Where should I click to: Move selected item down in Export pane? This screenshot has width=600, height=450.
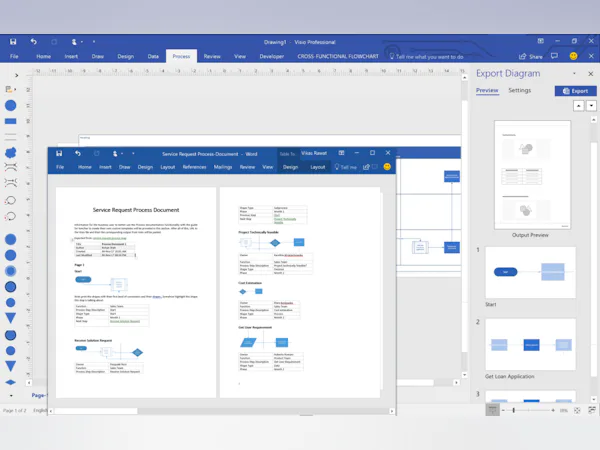click(x=591, y=106)
